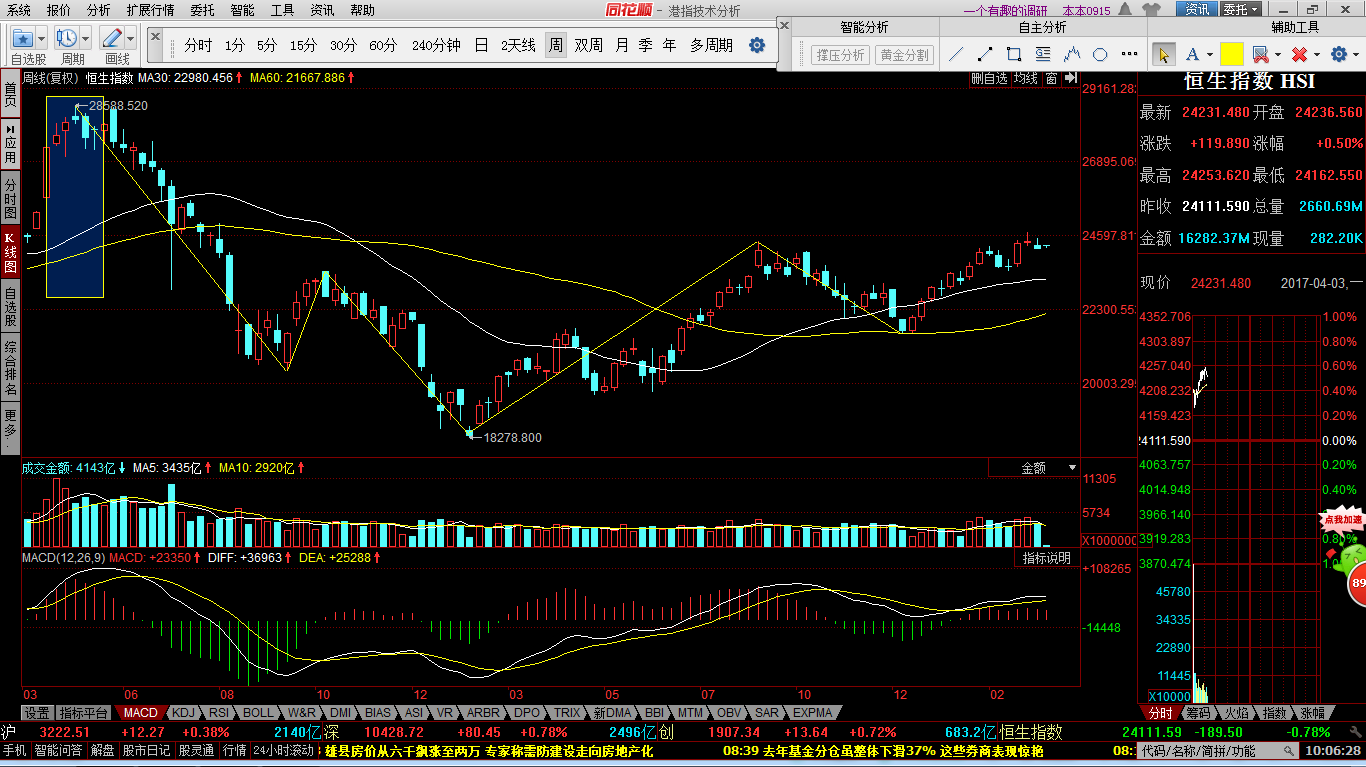
Task: Click the 删自选 button
Action: (x=989, y=77)
